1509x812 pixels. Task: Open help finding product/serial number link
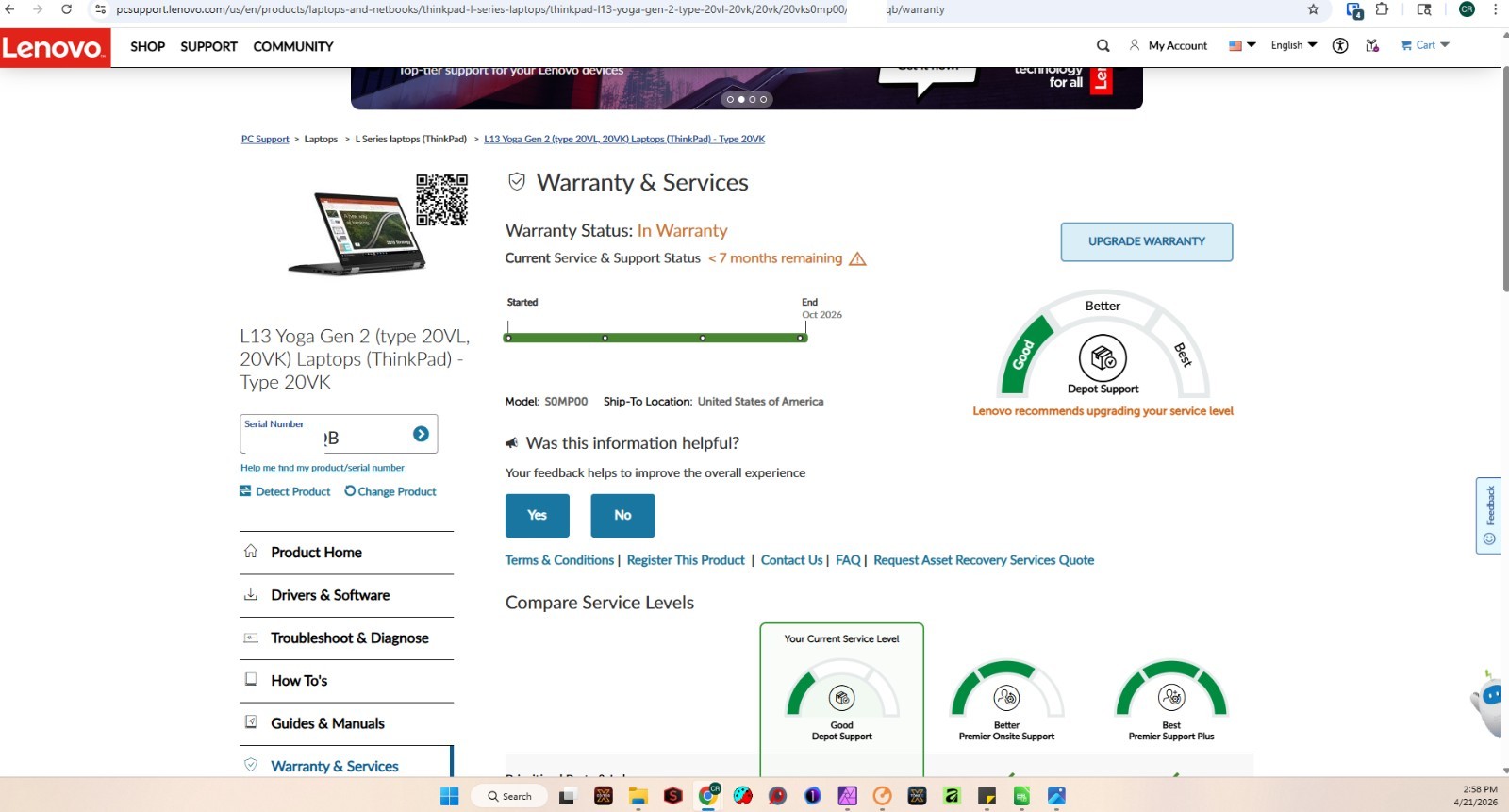pyautogui.click(x=323, y=468)
